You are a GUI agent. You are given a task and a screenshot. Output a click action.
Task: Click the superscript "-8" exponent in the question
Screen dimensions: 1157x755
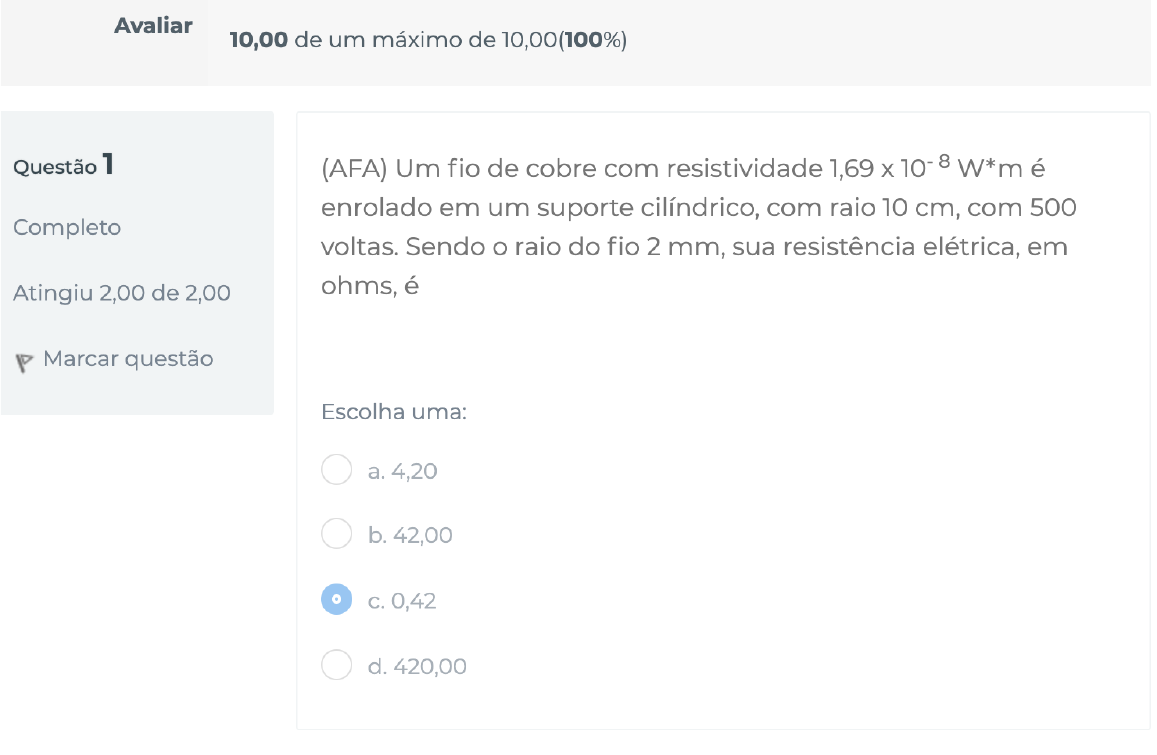933,161
